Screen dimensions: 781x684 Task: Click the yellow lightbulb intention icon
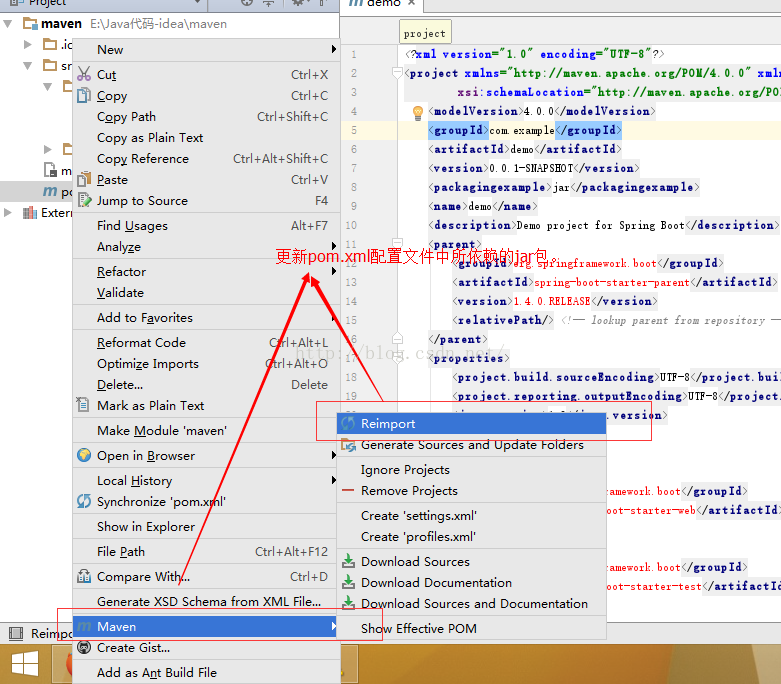click(418, 113)
